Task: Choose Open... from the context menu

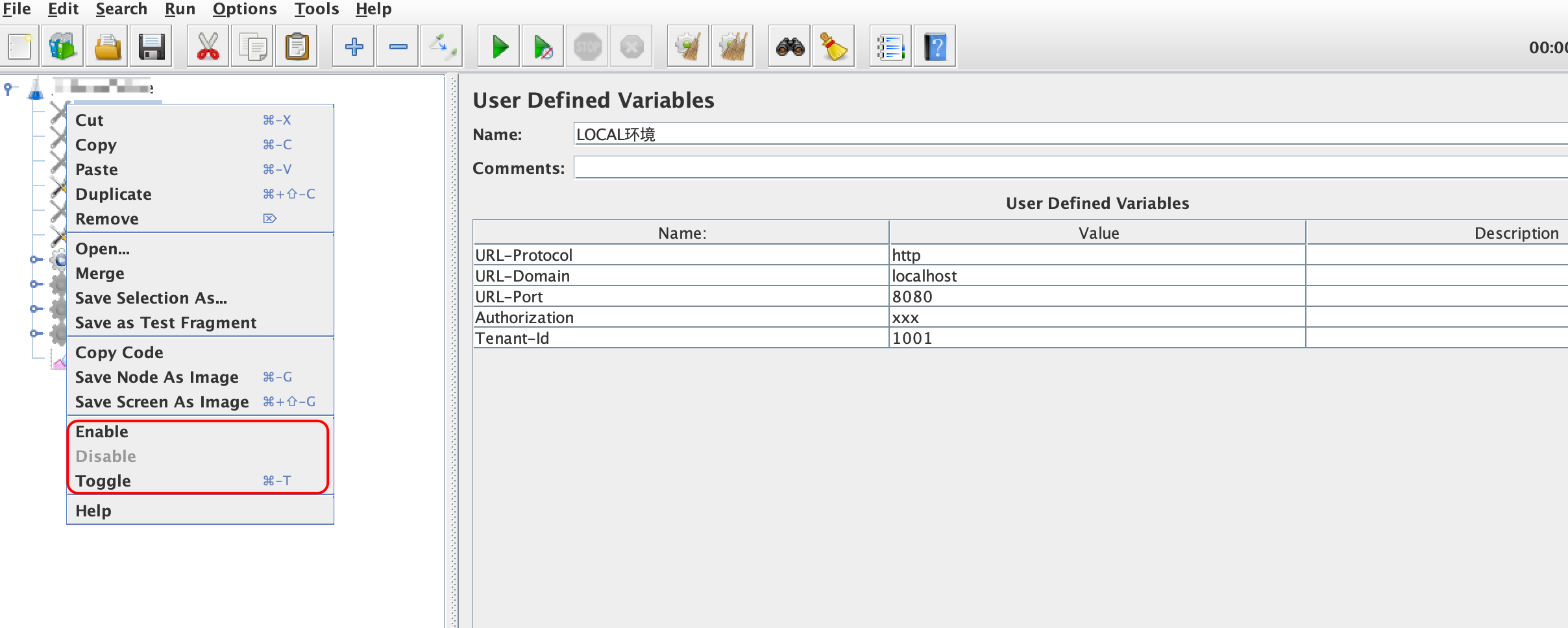Action: [201, 248]
